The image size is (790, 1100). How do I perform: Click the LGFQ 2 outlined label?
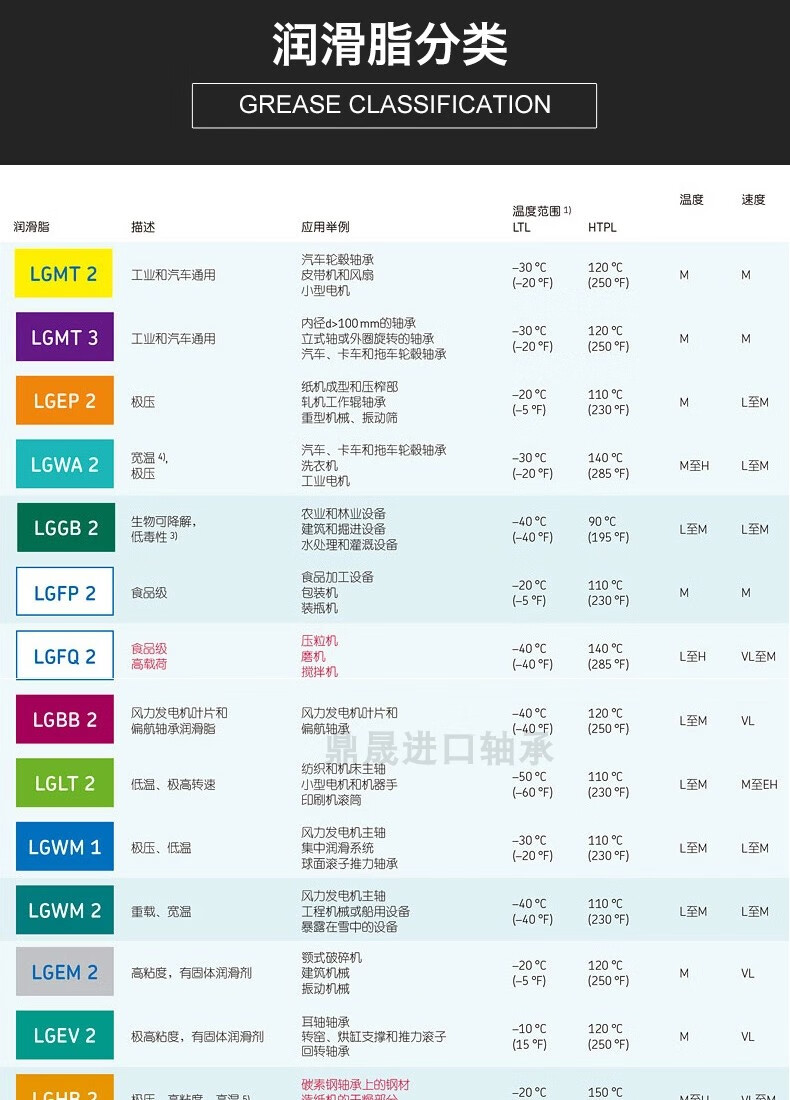click(x=64, y=656)
